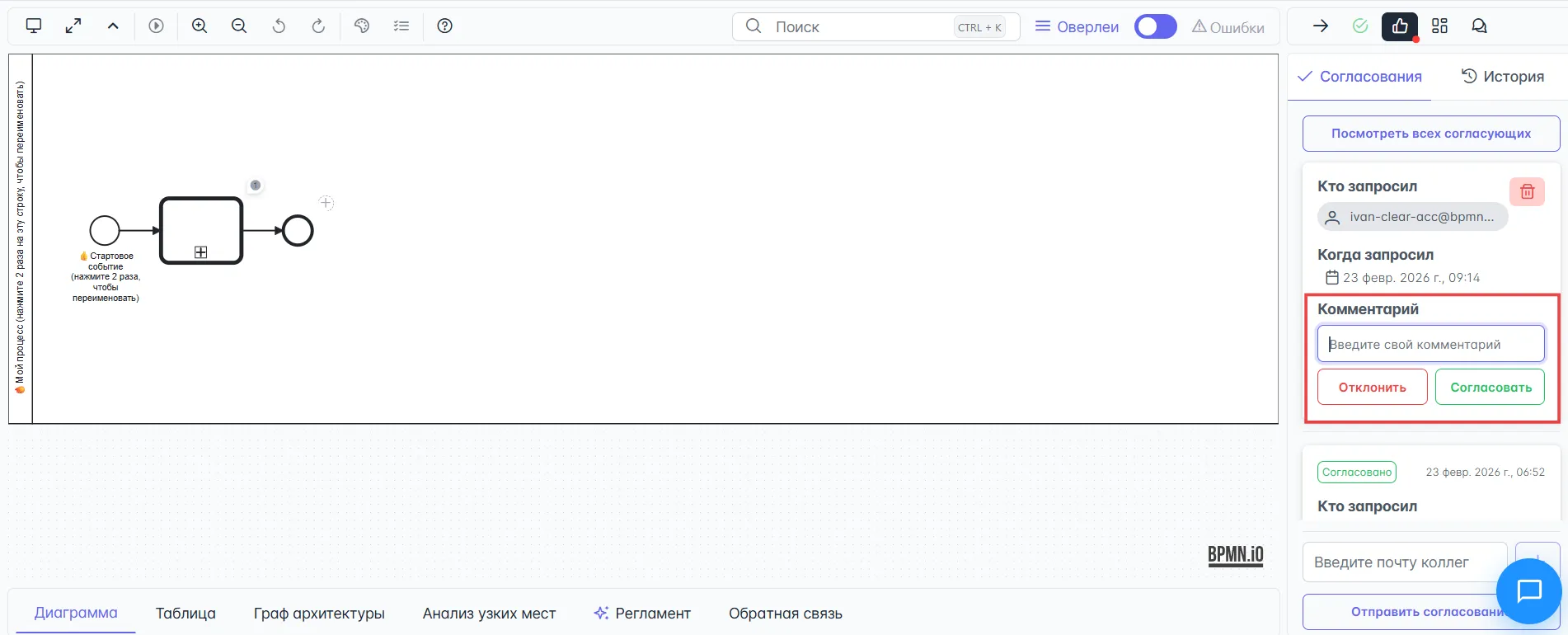Collapse the toolbar with the chevron up

point(113,26)
